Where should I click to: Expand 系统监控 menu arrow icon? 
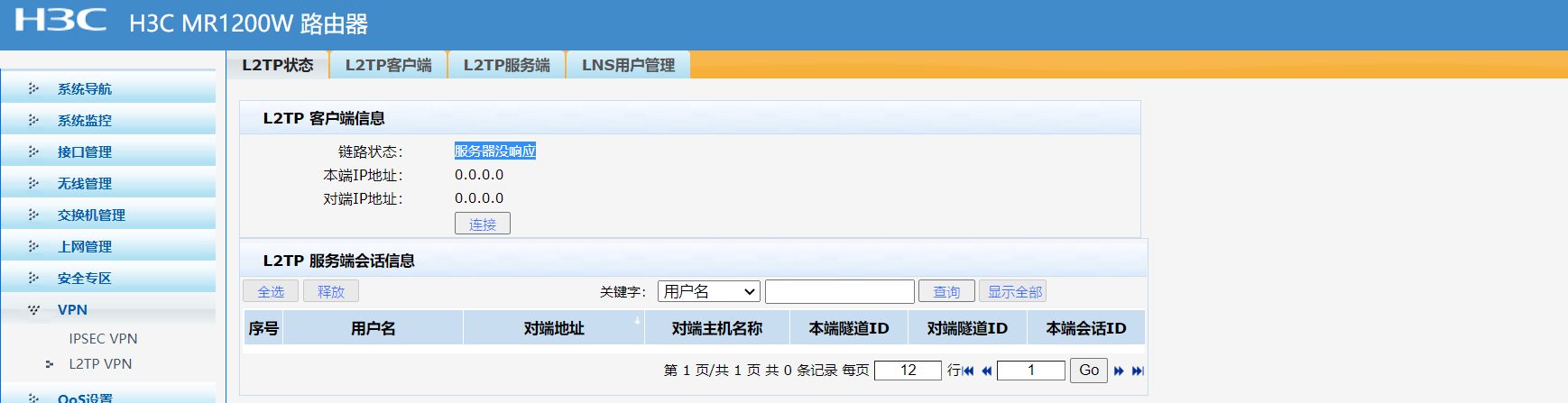(x=33, y=120)
